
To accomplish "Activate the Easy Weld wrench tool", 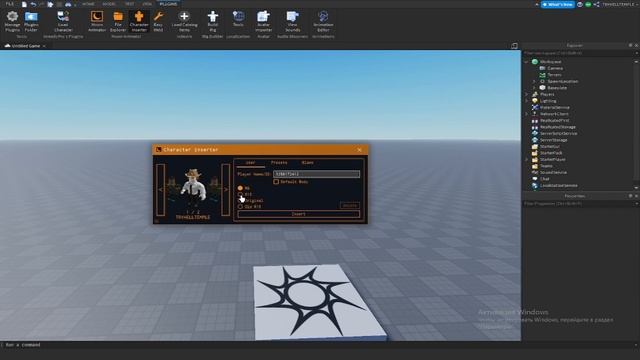I will click(158, 21).
